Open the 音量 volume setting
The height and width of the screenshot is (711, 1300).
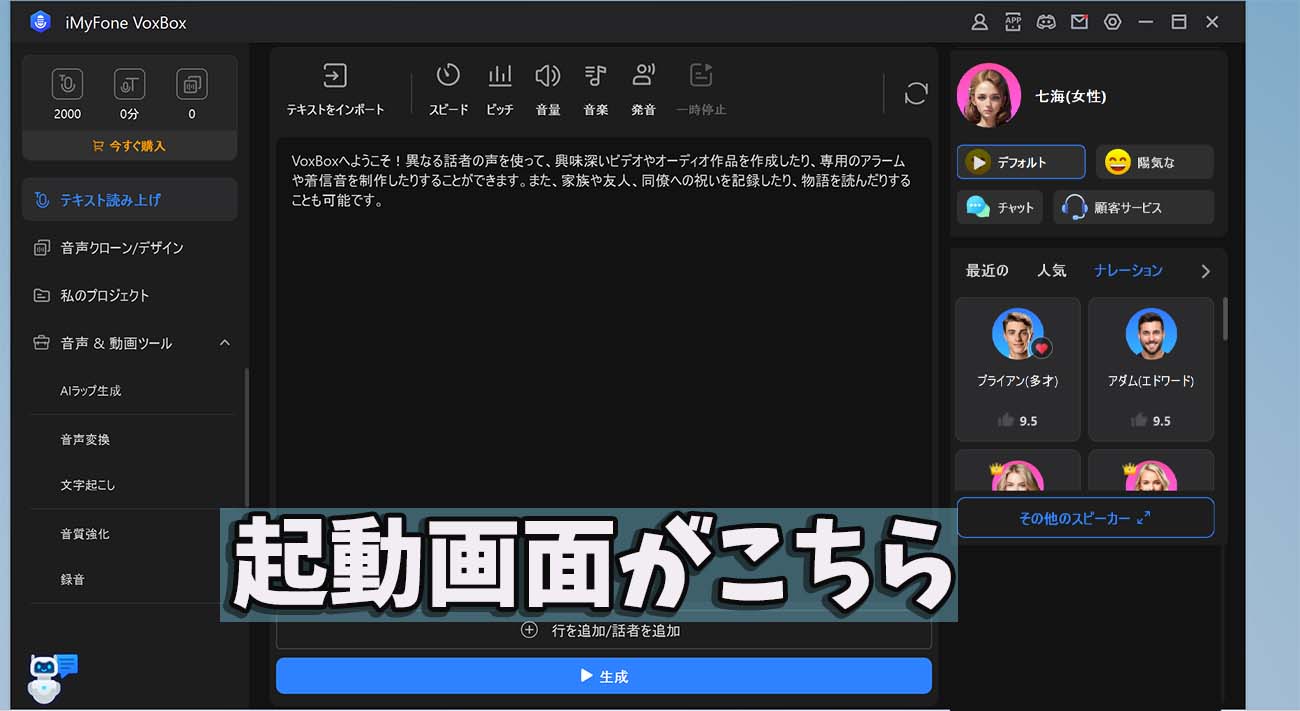tap(547, 90)
